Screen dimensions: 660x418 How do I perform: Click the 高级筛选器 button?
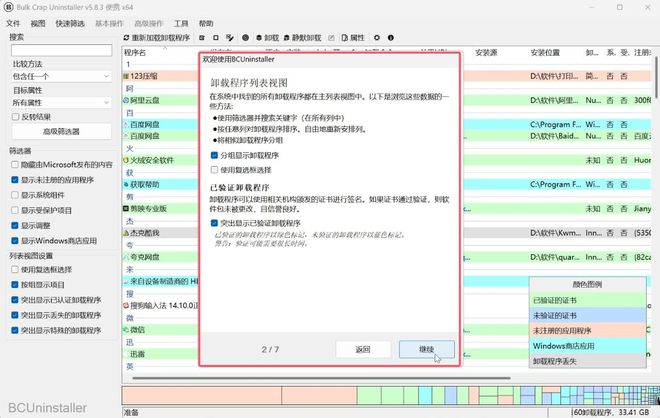[x=61, y=132]
